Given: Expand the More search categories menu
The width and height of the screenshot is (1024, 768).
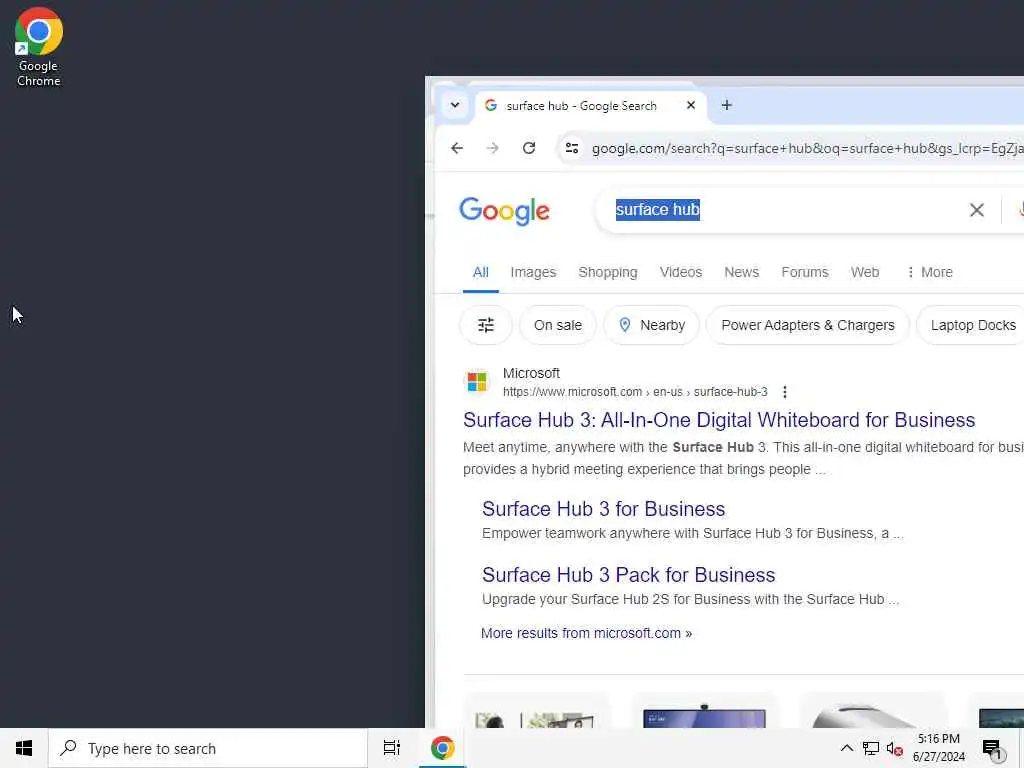Looking at the screenshot, I should pos(930,272).
